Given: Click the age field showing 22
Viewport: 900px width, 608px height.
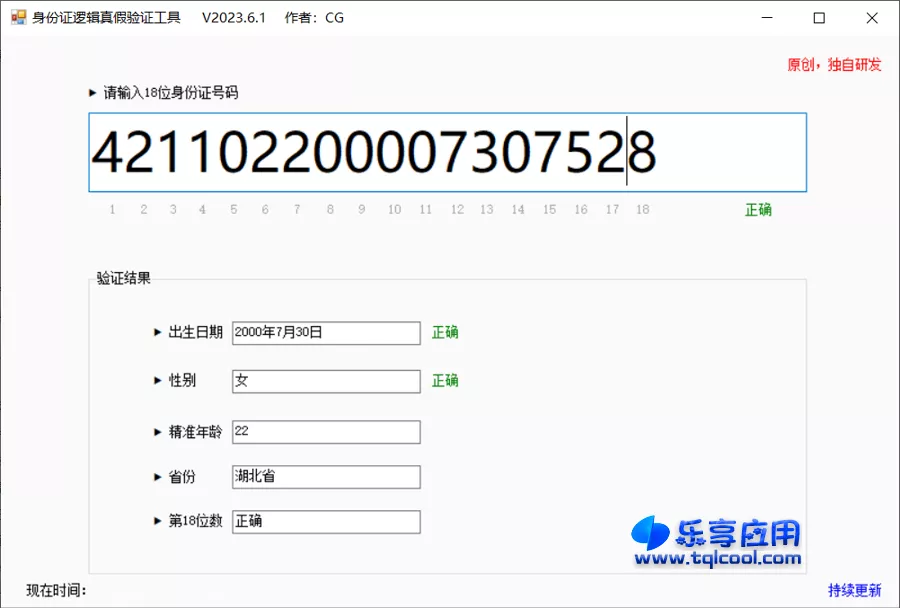Looking at the screenshot, I should [325, 431].
